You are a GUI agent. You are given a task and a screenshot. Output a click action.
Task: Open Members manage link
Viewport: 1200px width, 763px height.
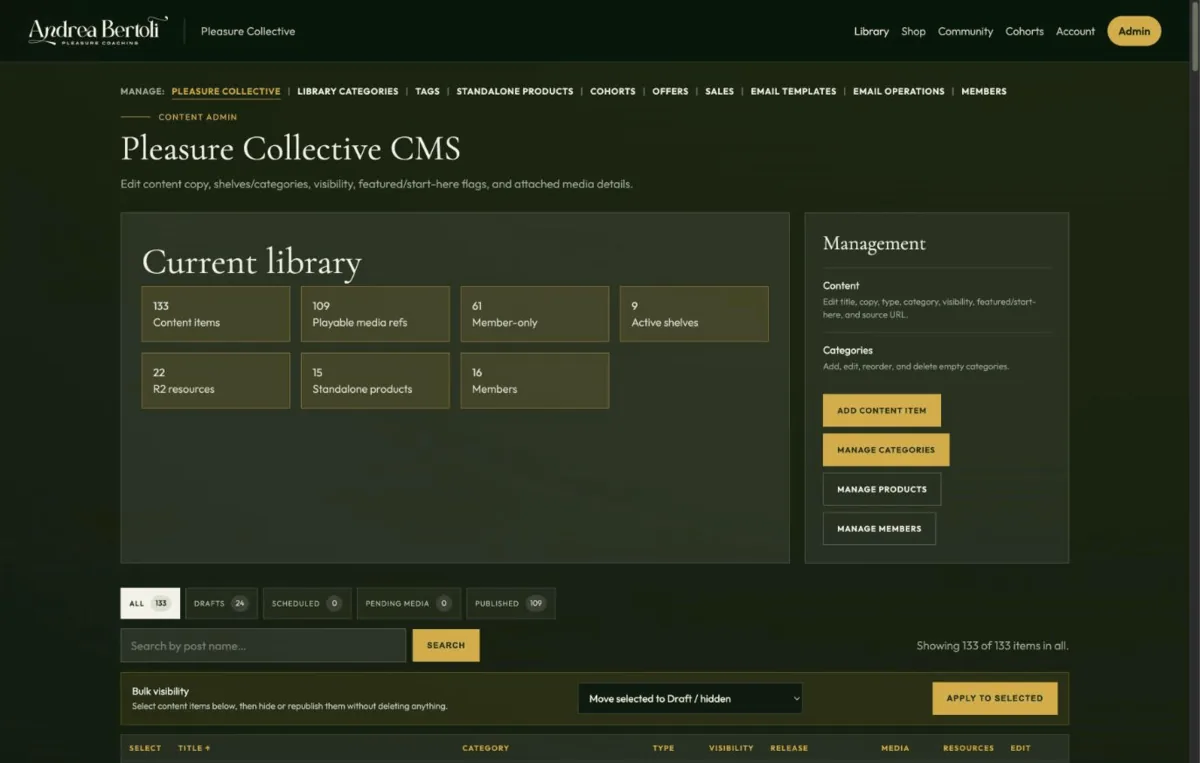pyautogui.click(x=983, y=91)
